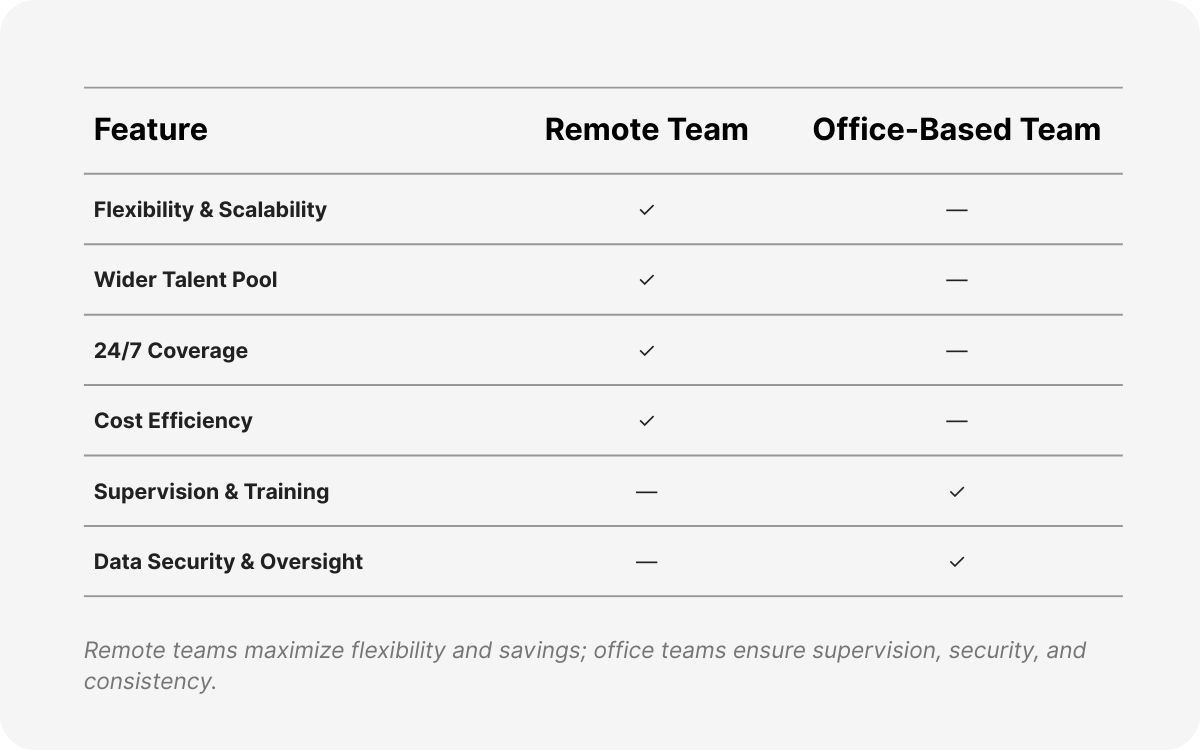Click the Remote Team checkmark for 24/7 Coverage
The image size is (1200, 750).
[646, 351]
